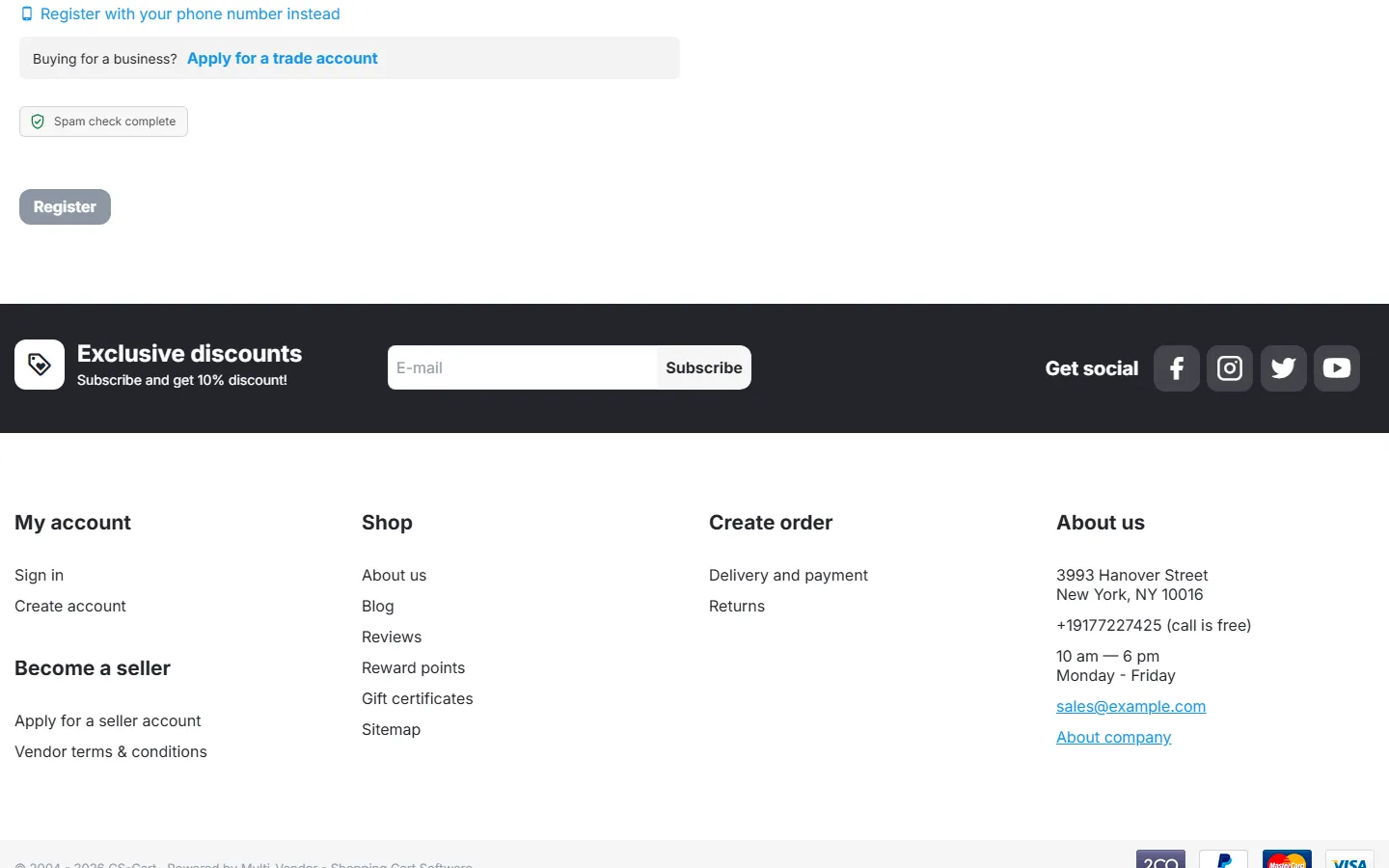Click the spam check shield icon
The width and height of the screenshot is (1389, 868).
pos(38,122)
